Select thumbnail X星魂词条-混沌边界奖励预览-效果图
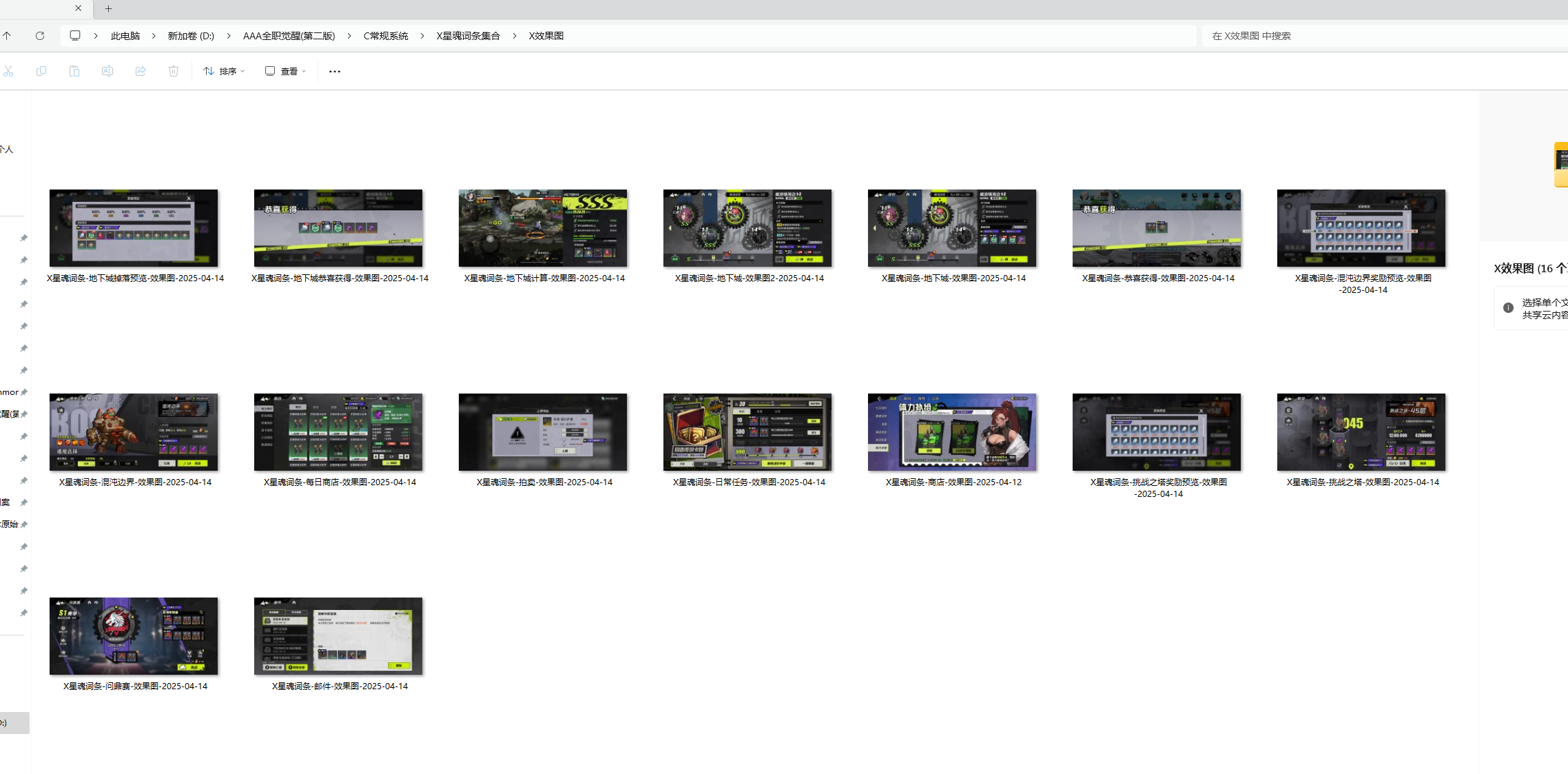1568x774 pixels. [x=1361, y=228]
